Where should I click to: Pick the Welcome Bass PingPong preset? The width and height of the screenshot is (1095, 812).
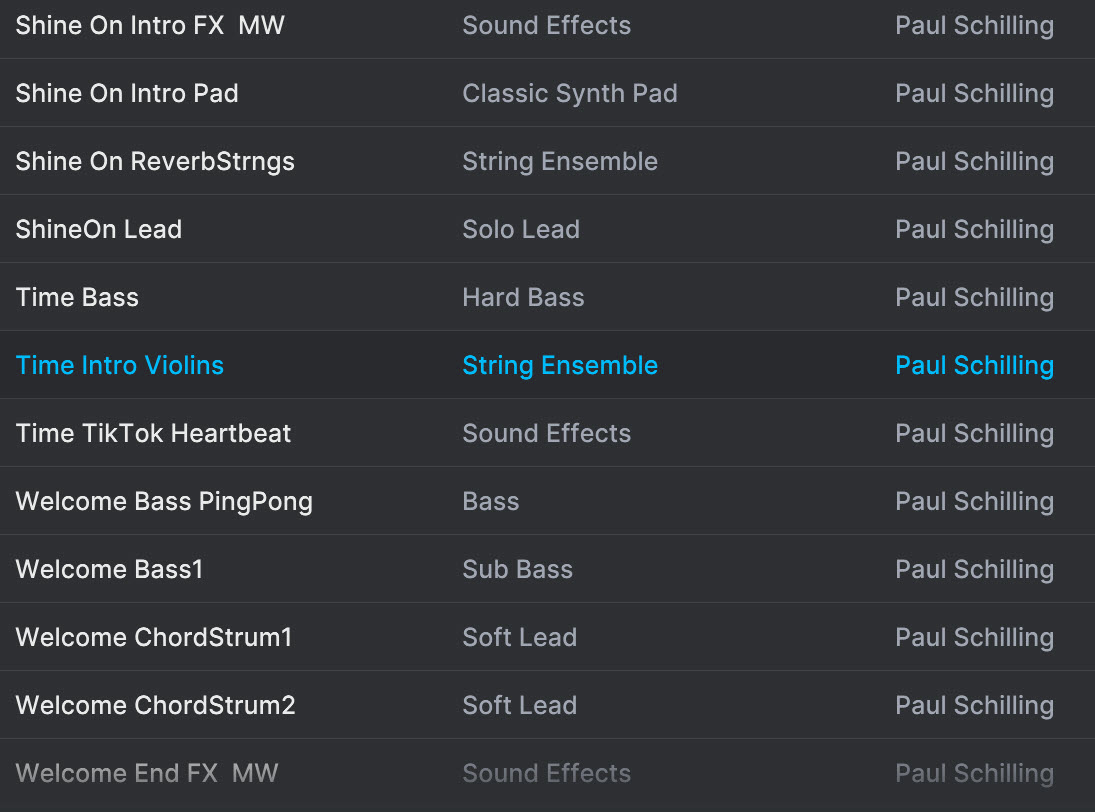(548, 501)
